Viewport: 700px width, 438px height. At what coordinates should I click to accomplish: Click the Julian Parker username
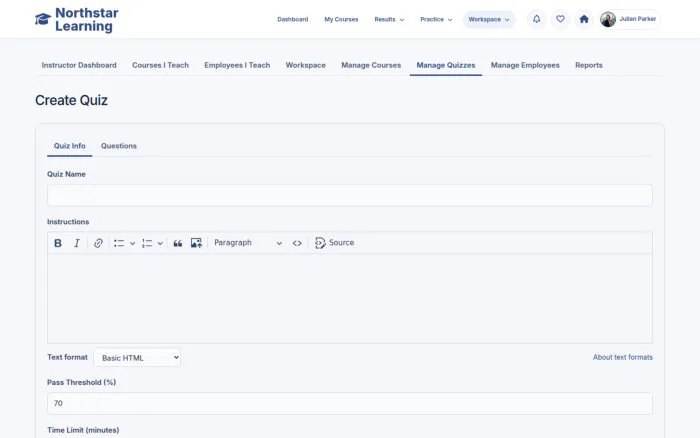638,19
